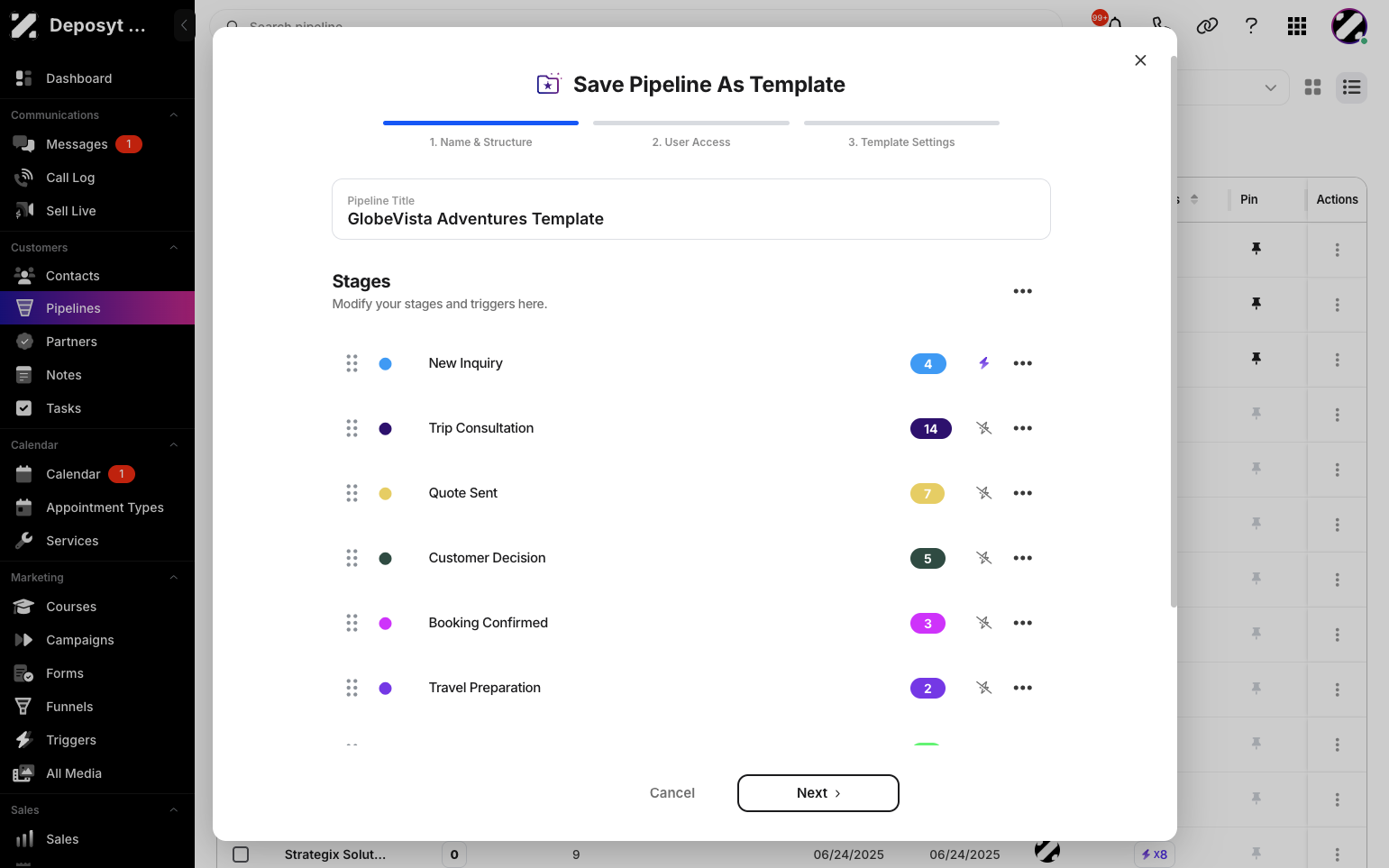This screenshot has width=1389, height=868.
Task: Switch to list view layout
Action: [x=1351, y=87]
